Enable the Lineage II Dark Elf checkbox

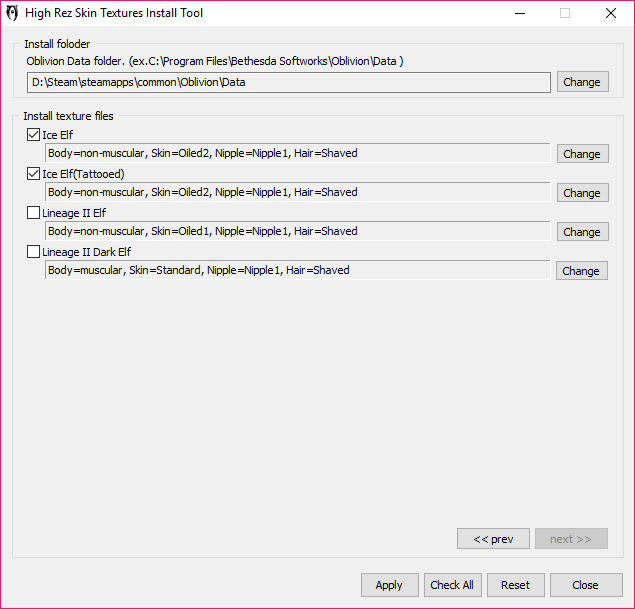[x=34, y=252]
